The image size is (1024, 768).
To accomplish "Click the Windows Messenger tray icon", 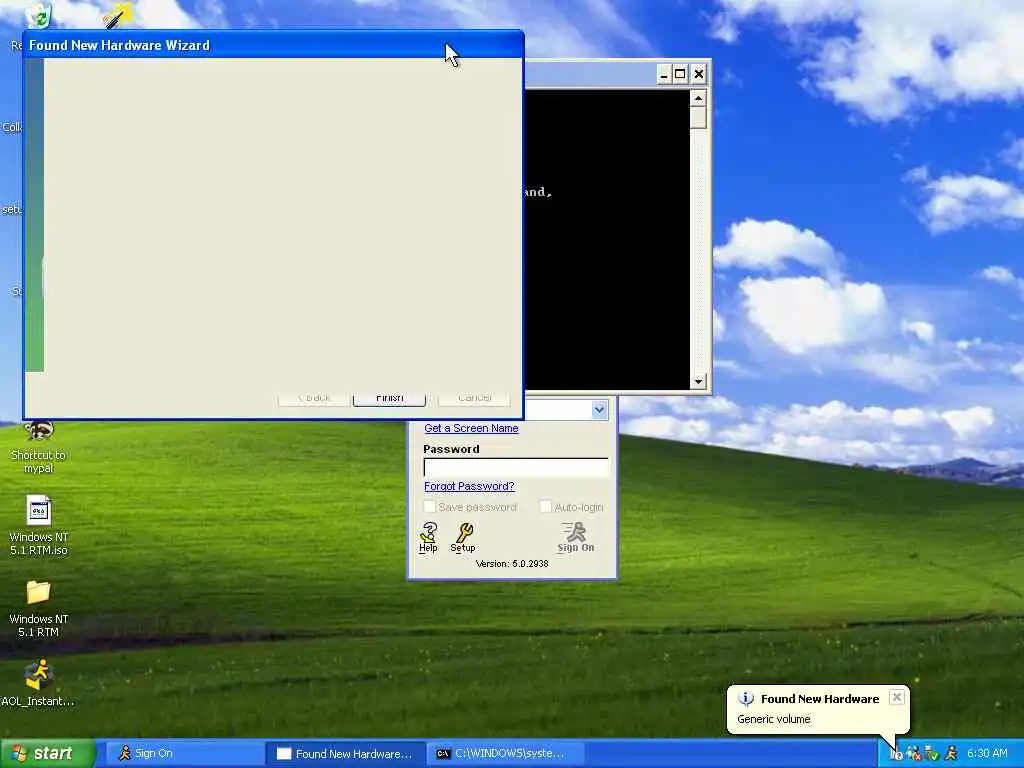I will [914, 754].
